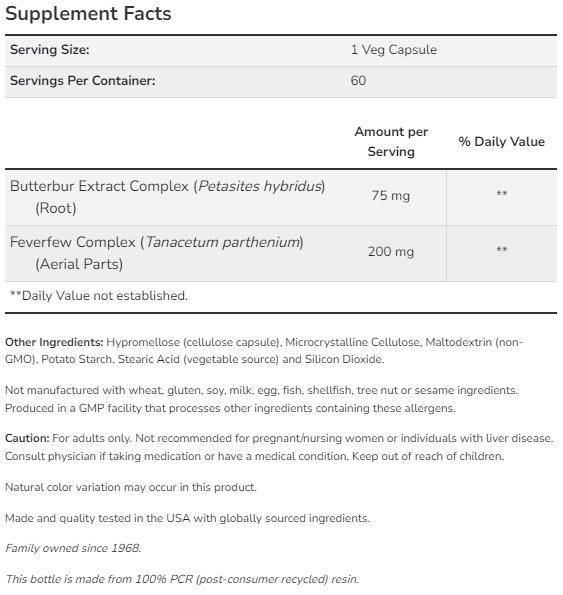The height and width of the screenshot is (595, 563).
Task: Select the Servings Per Container label
Action: point(83,80)
